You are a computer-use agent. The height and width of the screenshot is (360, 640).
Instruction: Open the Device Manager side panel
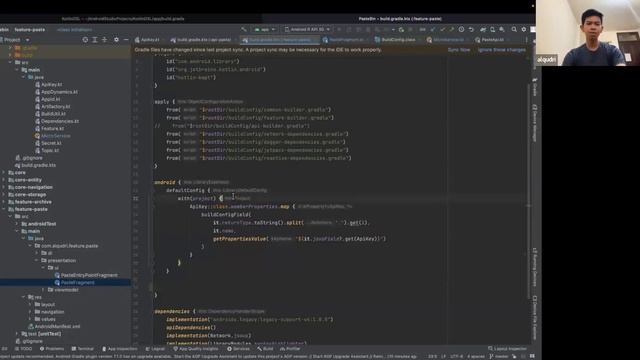click(534, 123)
